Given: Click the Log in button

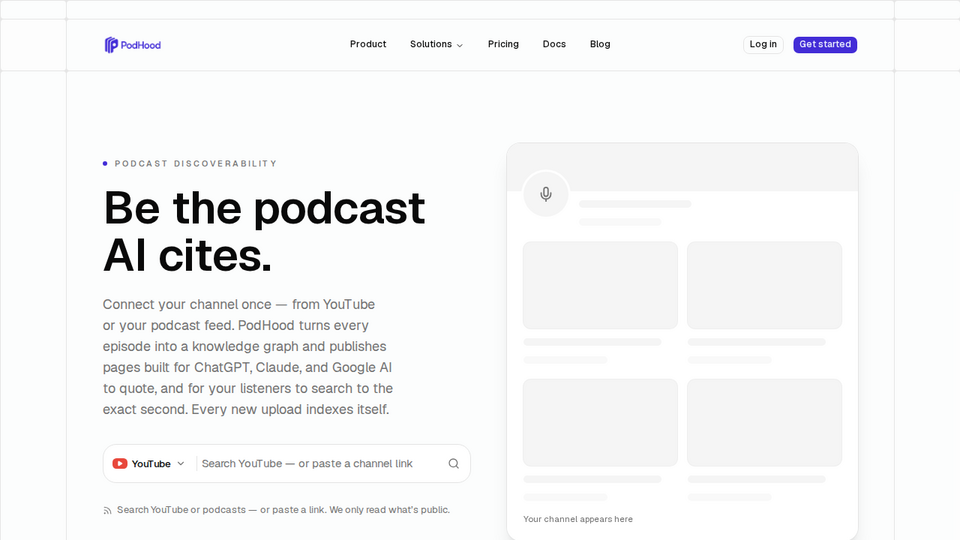Looking at the screenshot, I should (763, 44).
